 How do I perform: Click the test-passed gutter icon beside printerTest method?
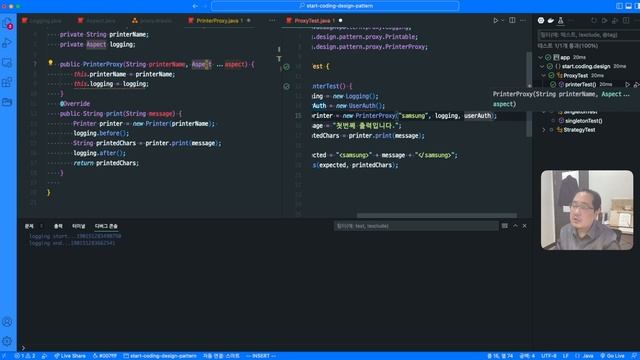point(287,86)
